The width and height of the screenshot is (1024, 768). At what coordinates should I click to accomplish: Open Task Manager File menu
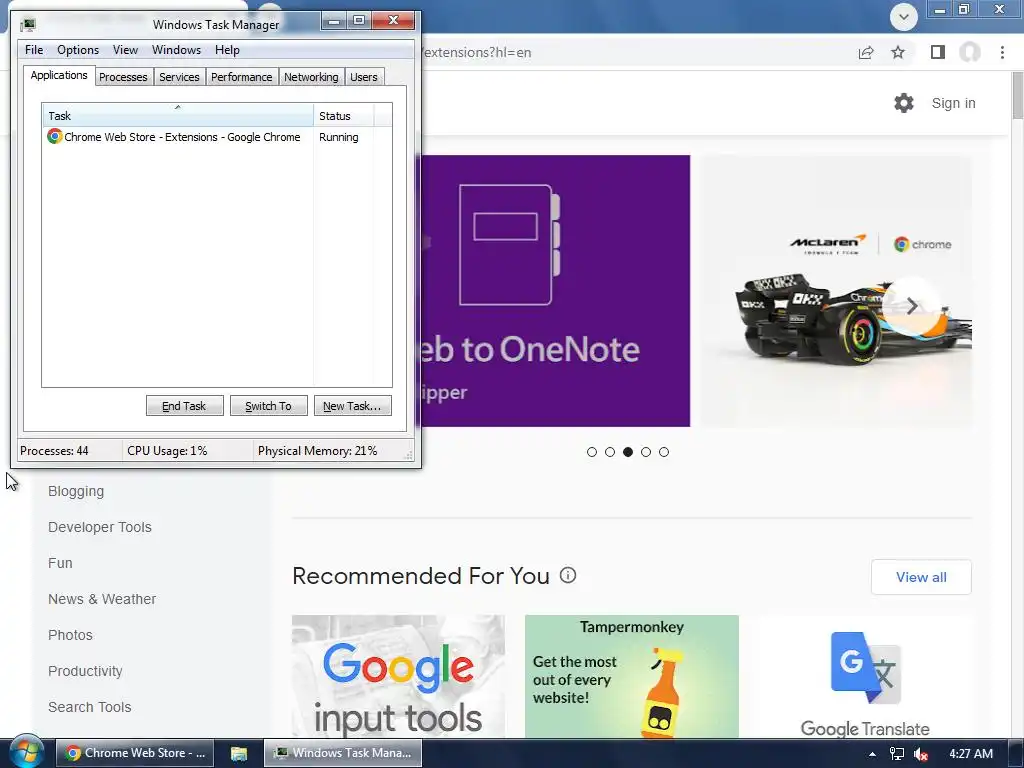(x=34, y=50)
